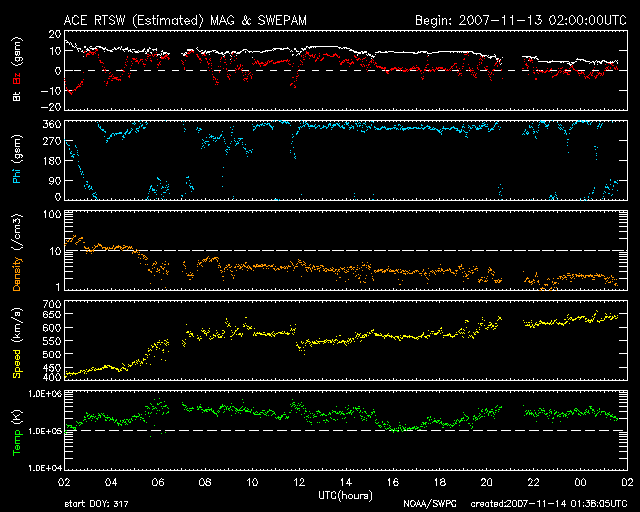Click the 'NOAA/SWPC' credit text
This screenshot has height=512, width=640.
coord(430,504)
